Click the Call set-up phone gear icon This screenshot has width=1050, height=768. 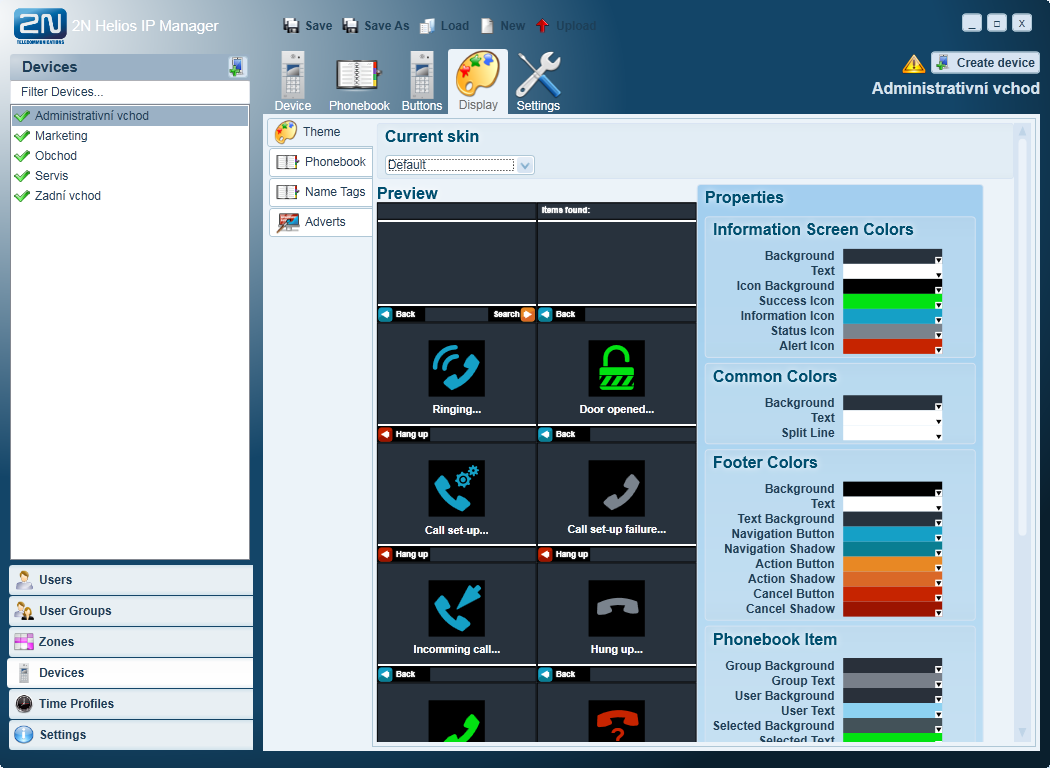point(456,488)
